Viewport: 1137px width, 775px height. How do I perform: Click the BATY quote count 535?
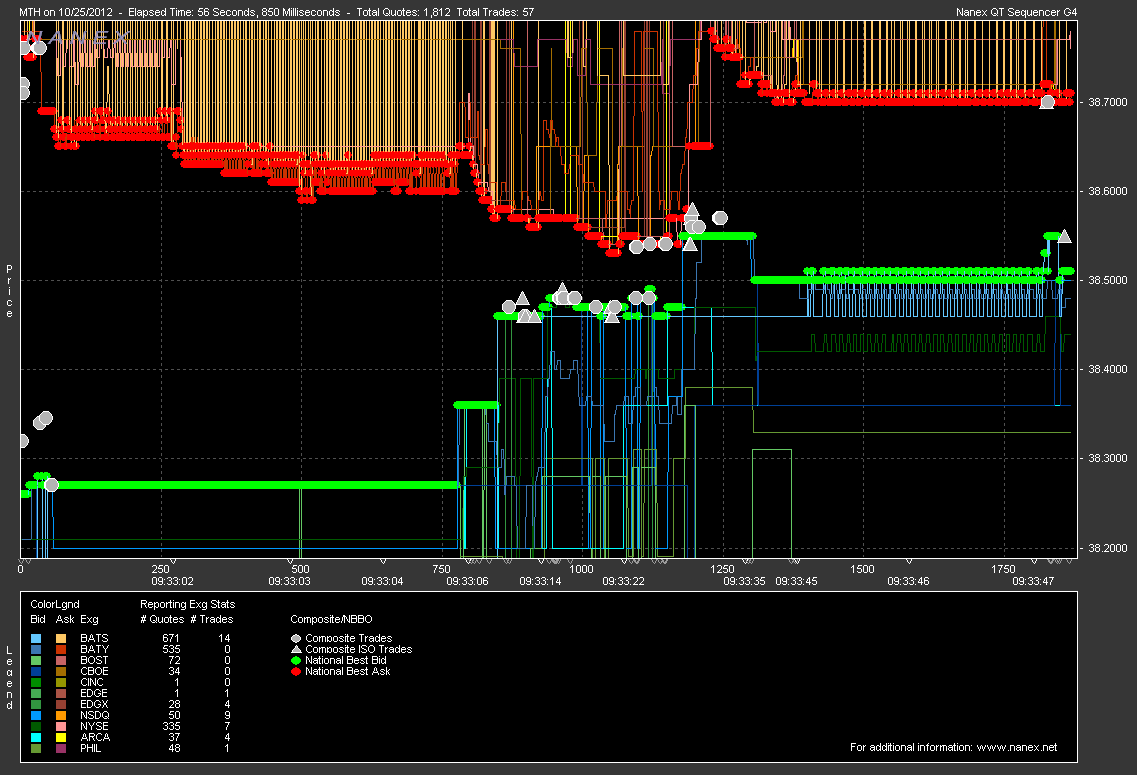[x=170, y=650]
